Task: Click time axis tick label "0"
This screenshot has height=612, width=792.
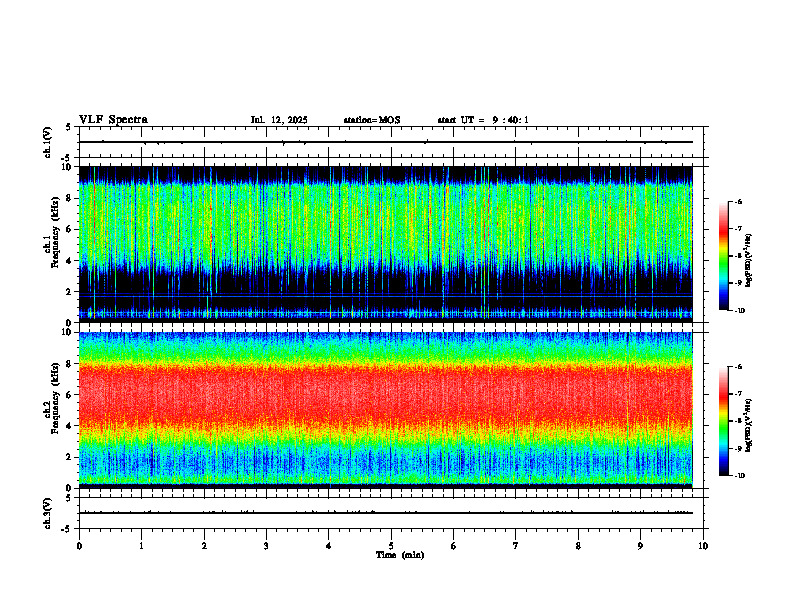Action: pyautogui.click(x=79, y=546)
